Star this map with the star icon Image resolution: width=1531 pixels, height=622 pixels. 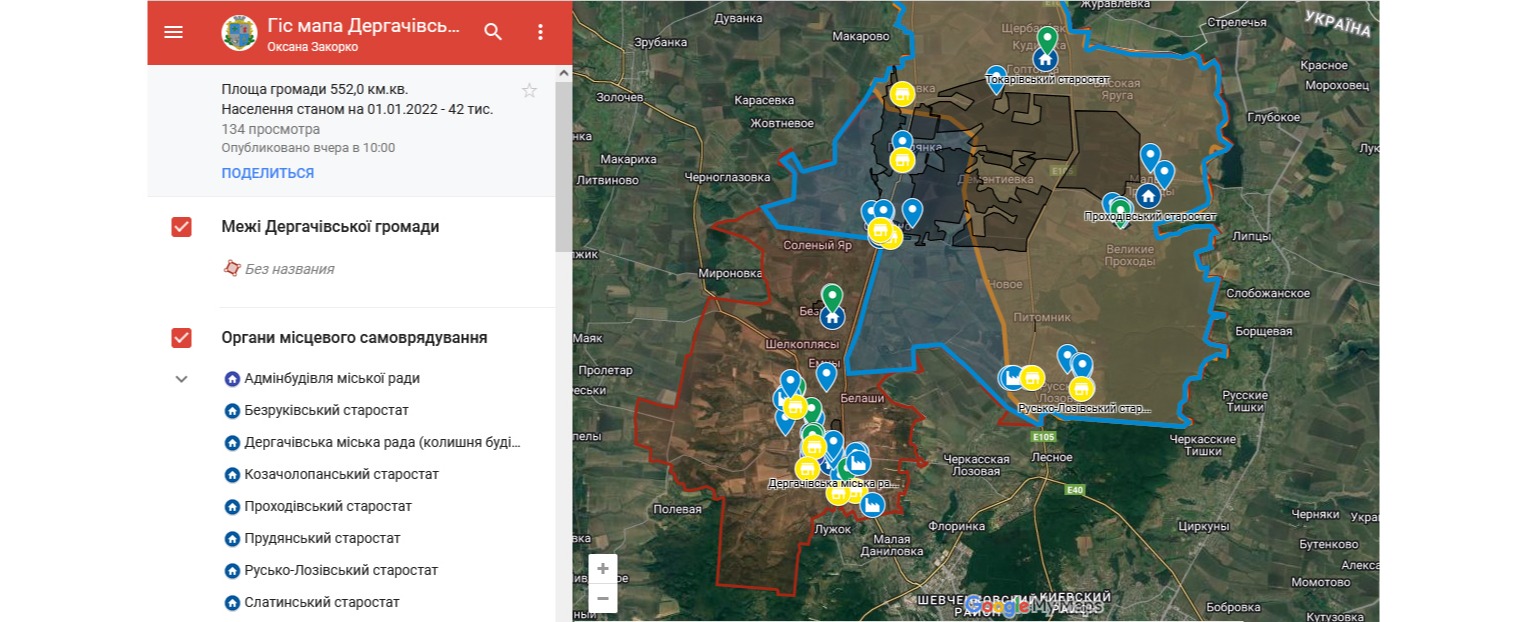coord(529,91)
